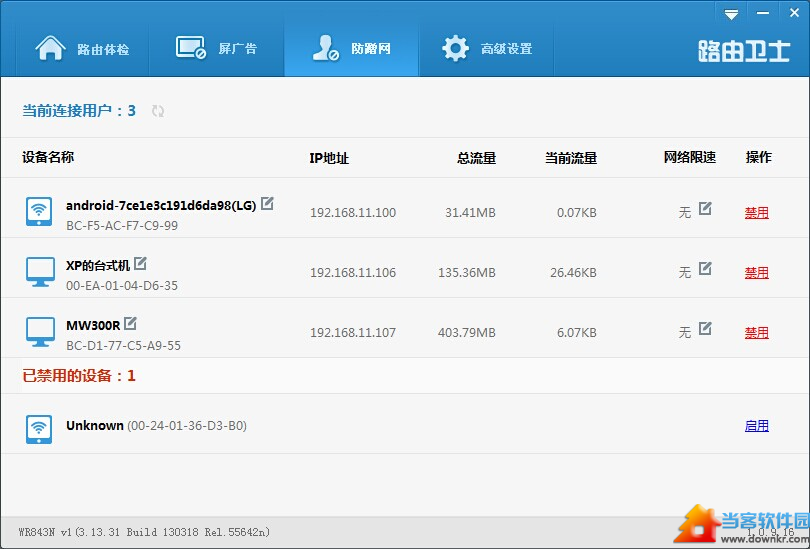Viewport: 810px width, 549px height.
Task: Click the Unknown blocked device icon
Action: 39,429
